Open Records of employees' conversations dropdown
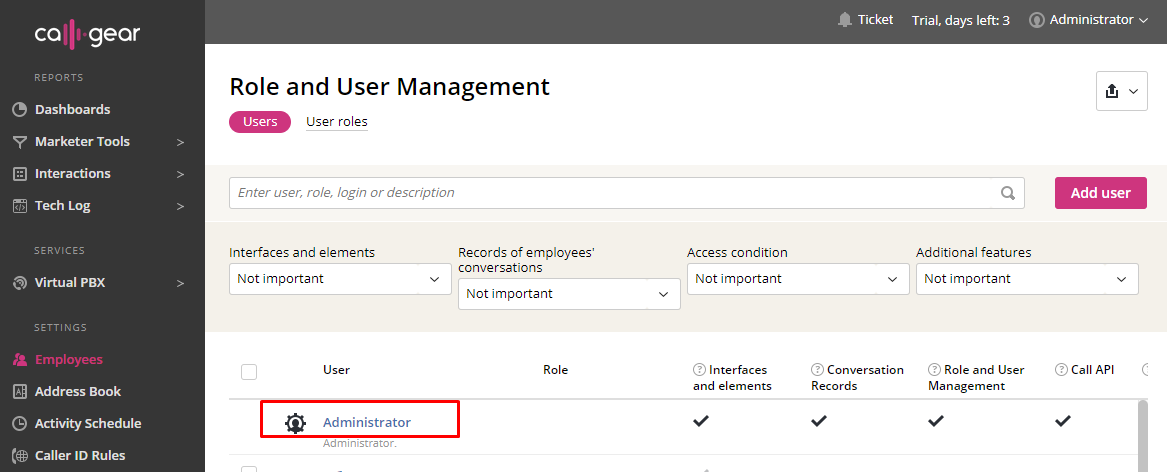1167x472 pixels. pyautogui.click(x=569, y=294)
